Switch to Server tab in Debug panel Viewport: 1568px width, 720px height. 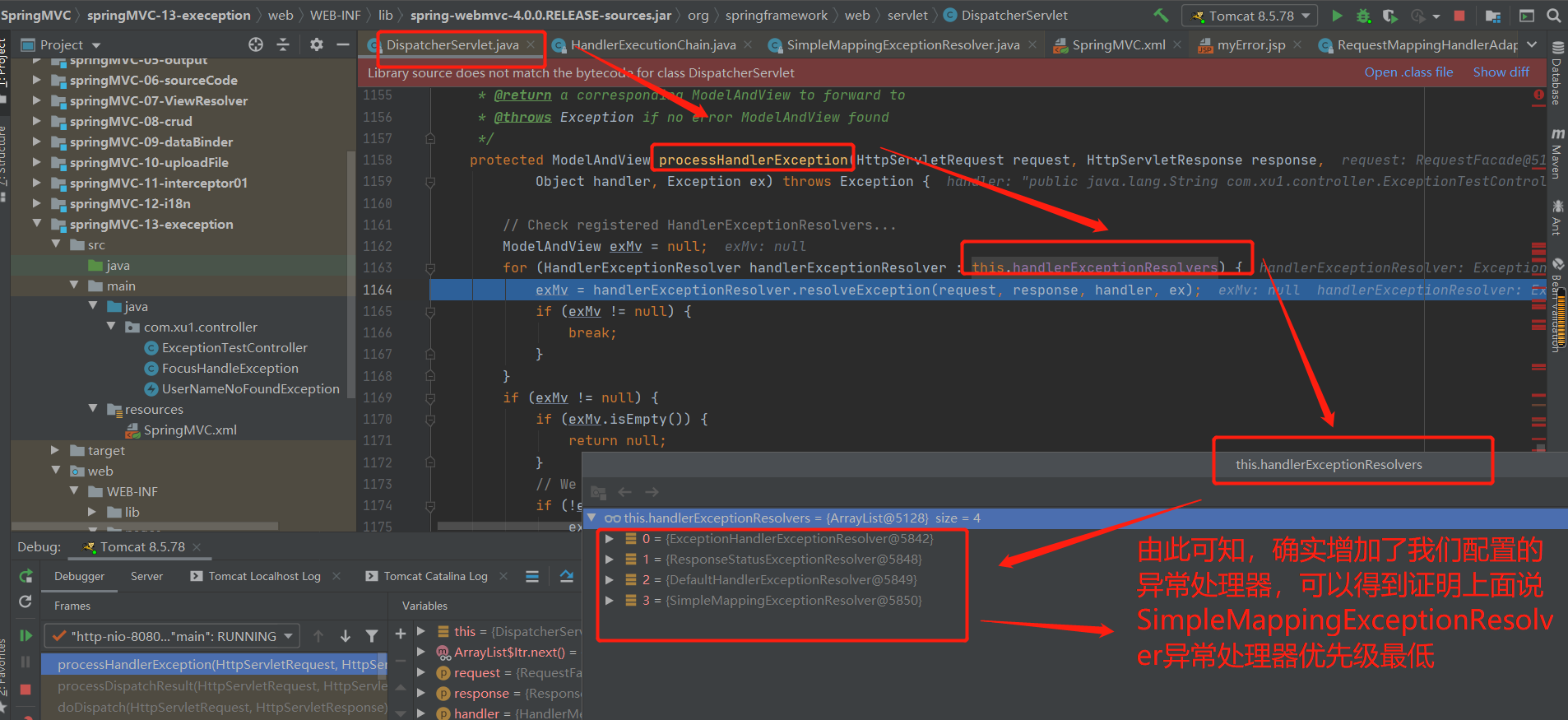click(x=146, y=576)
